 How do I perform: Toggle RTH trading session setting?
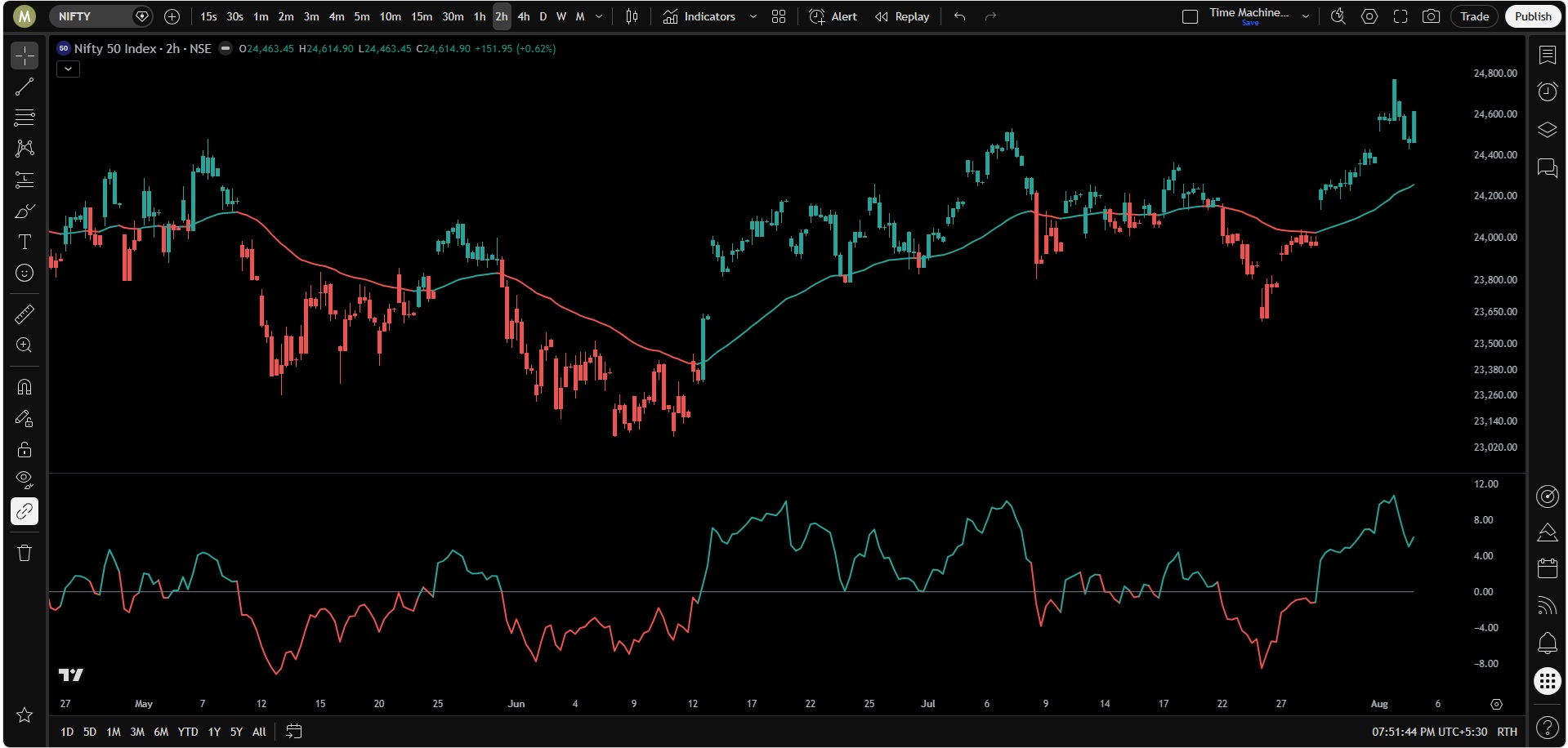click(x=1507, y=732)
